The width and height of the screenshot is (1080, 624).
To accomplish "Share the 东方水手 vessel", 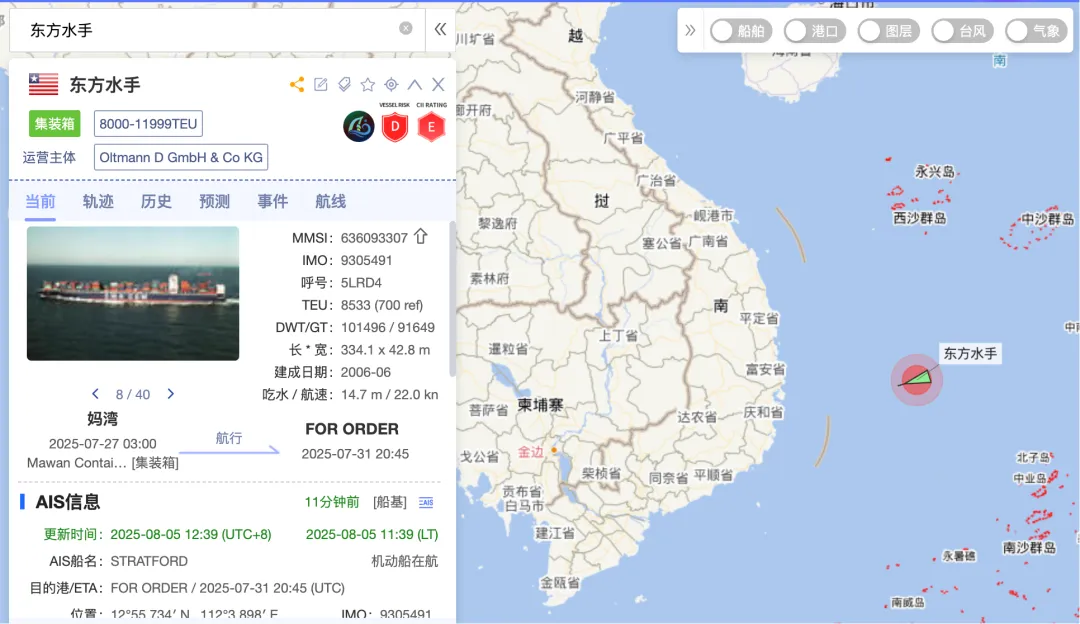I will point(297,85).
